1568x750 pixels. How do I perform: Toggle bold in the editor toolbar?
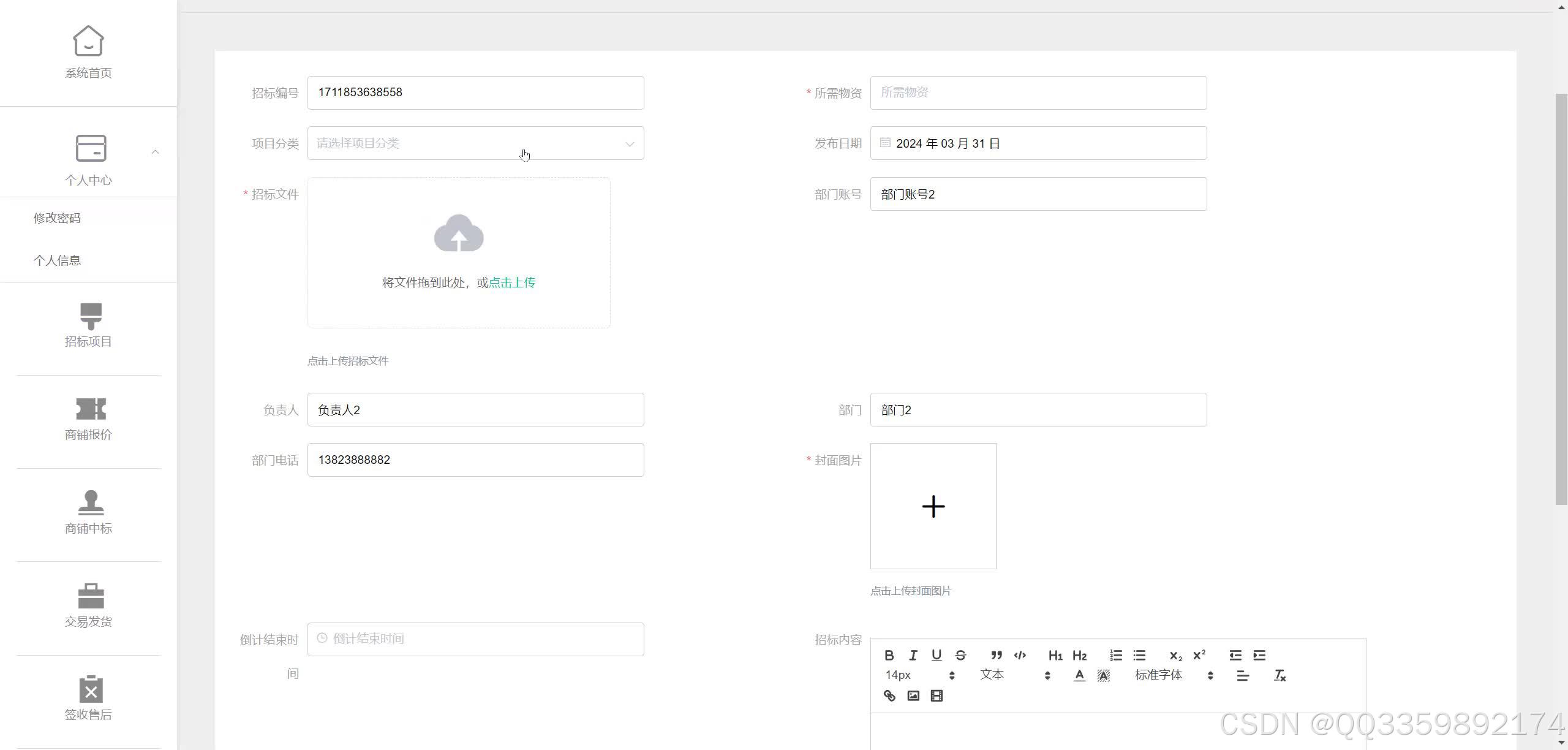tap(889, 655)
